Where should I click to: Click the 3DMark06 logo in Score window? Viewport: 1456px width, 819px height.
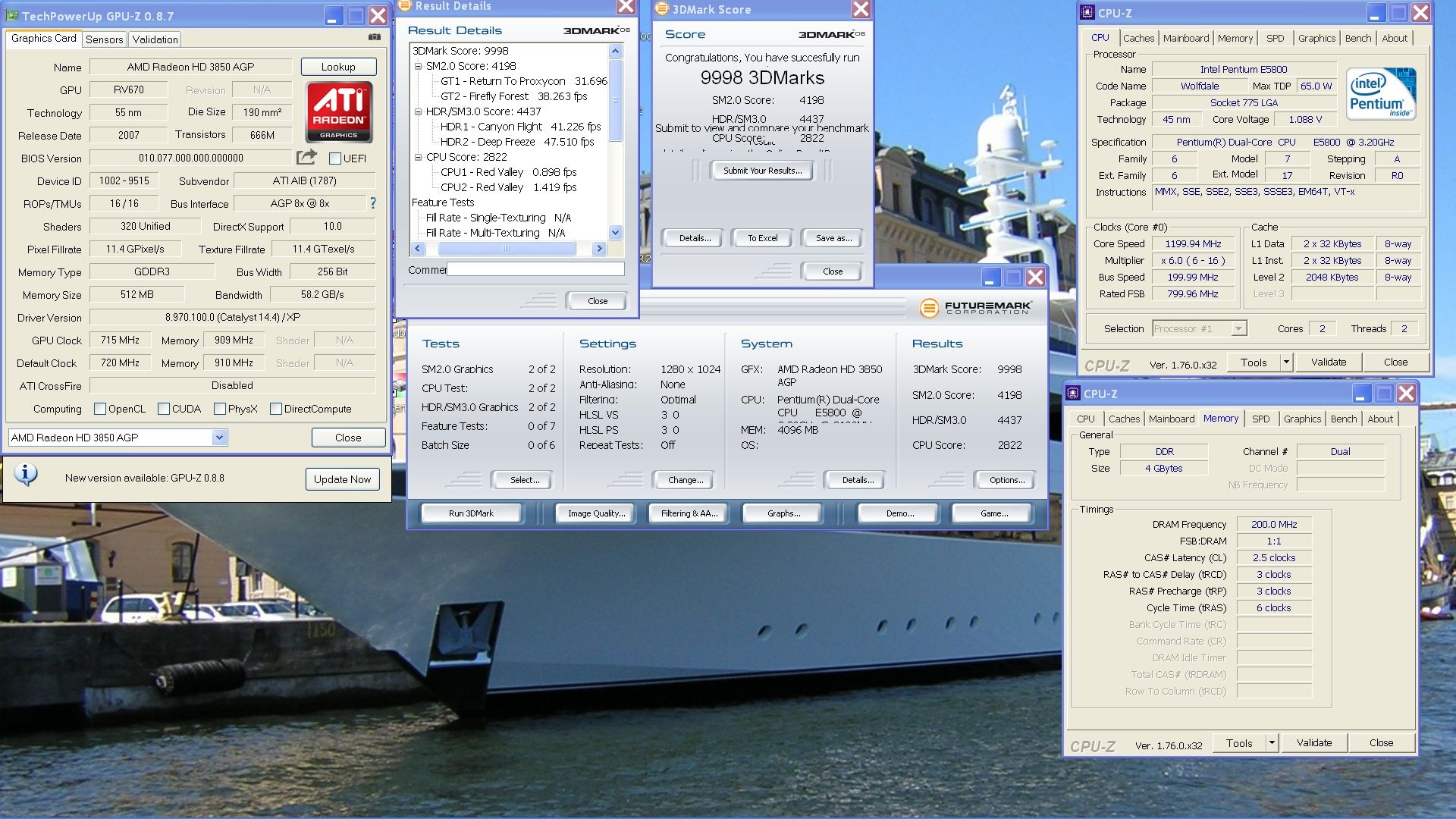click(831, 34)
